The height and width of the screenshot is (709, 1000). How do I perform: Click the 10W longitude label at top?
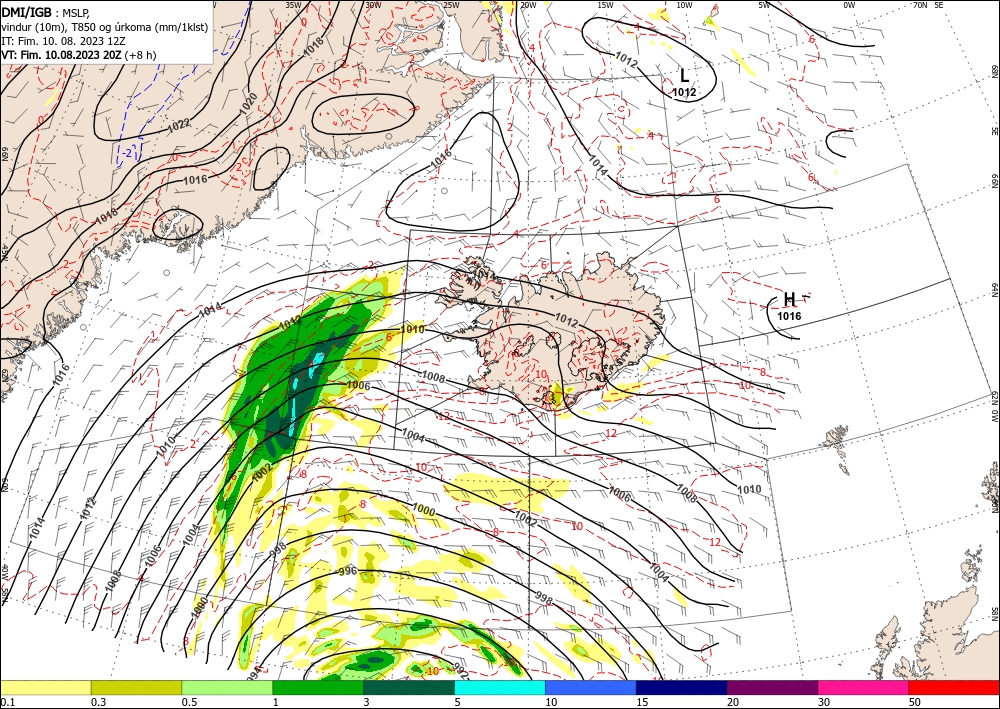pyautogui.click(x=684, y=5)
